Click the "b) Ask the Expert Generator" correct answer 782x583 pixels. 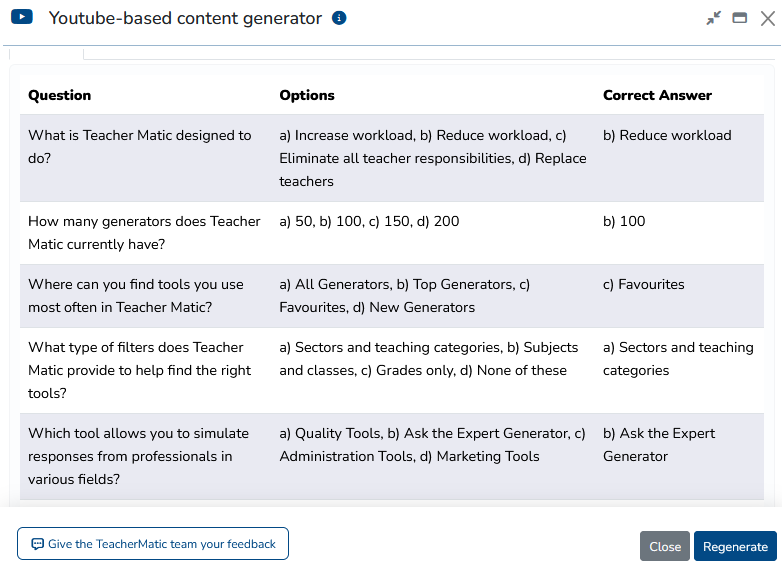[659, 445]
